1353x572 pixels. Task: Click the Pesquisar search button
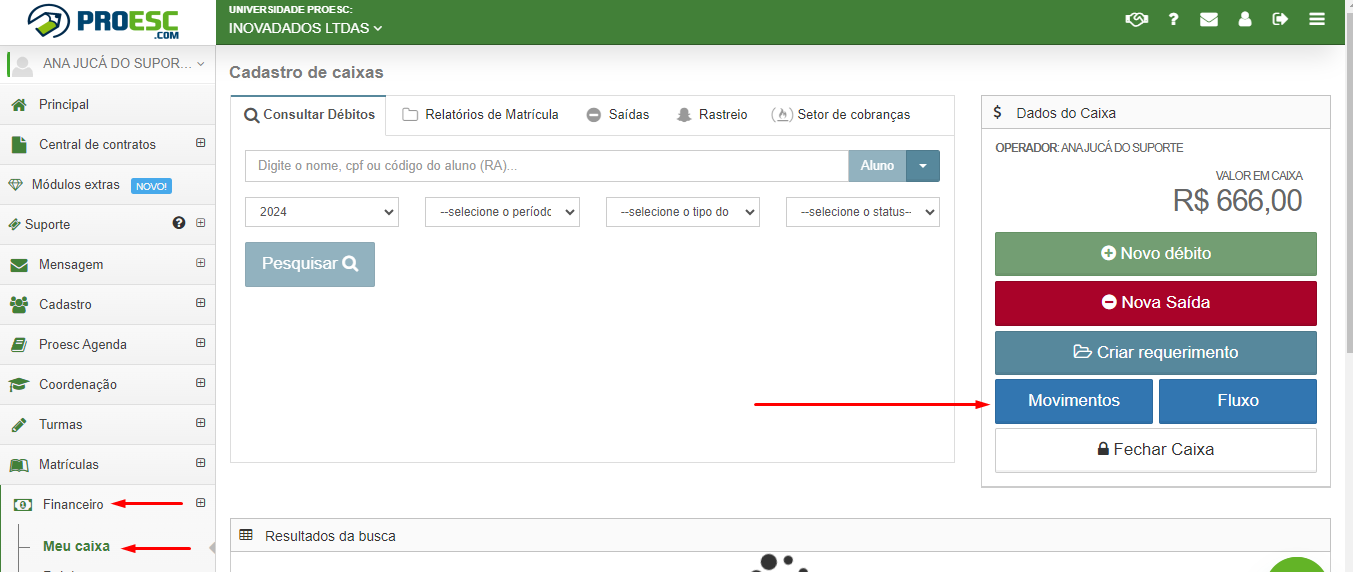pos(310,264)
